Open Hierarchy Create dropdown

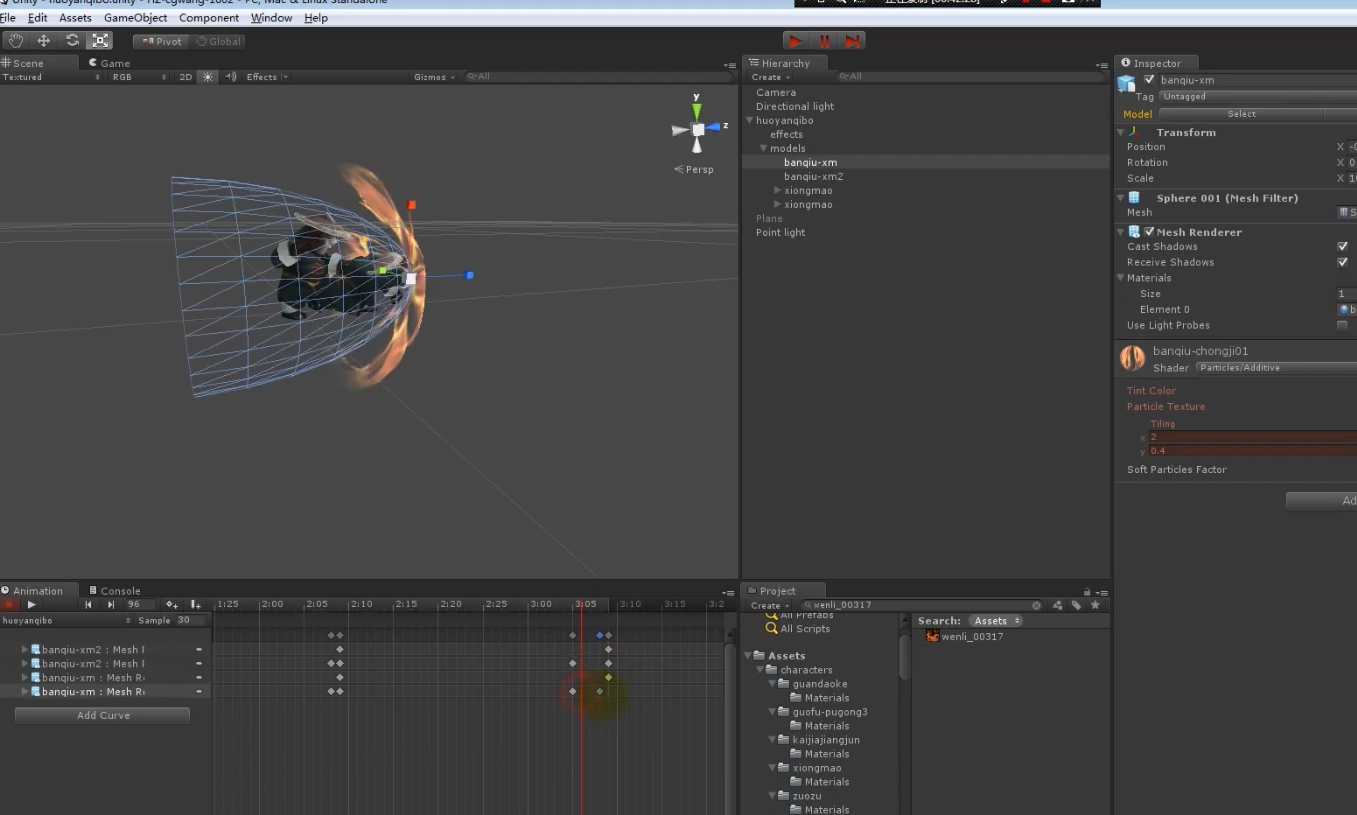770,77
